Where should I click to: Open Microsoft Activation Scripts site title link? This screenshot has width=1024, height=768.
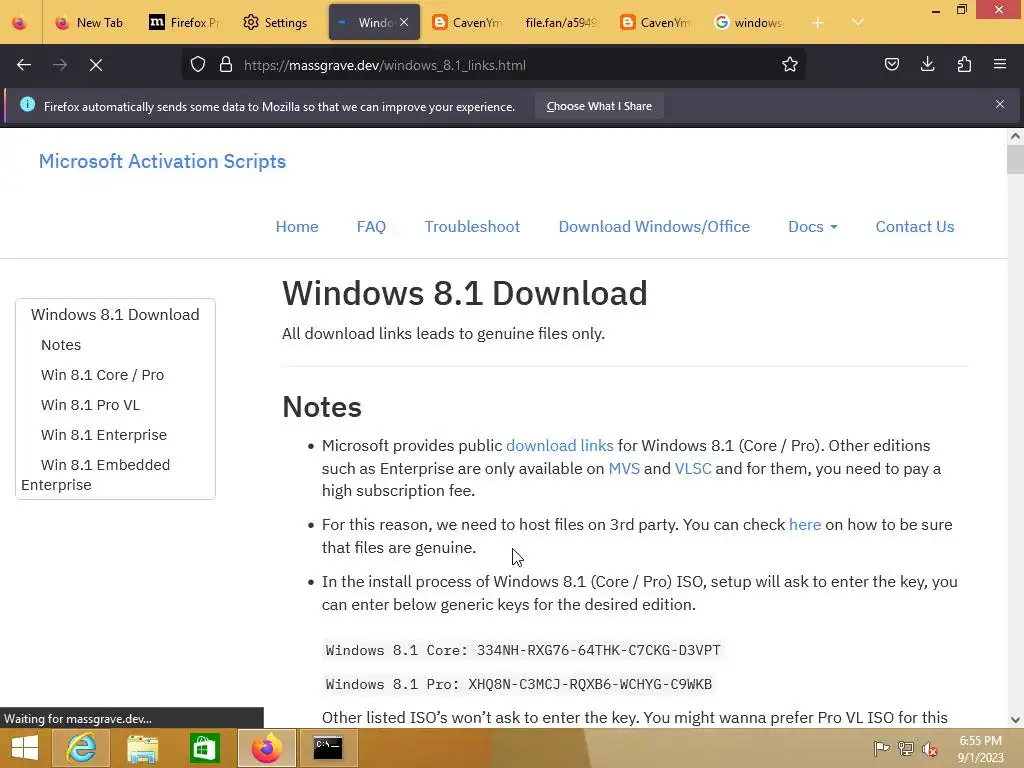point(162,161)
